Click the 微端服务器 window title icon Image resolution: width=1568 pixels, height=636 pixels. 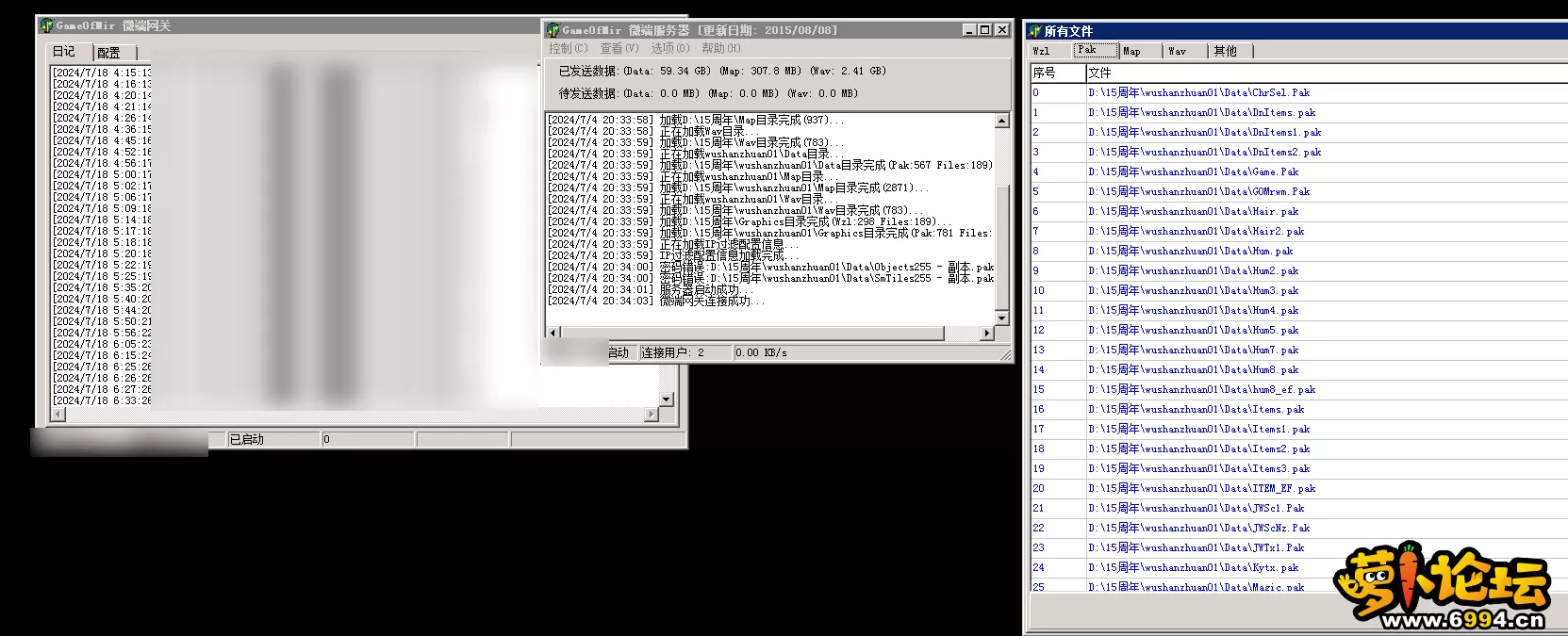[553, 30]
